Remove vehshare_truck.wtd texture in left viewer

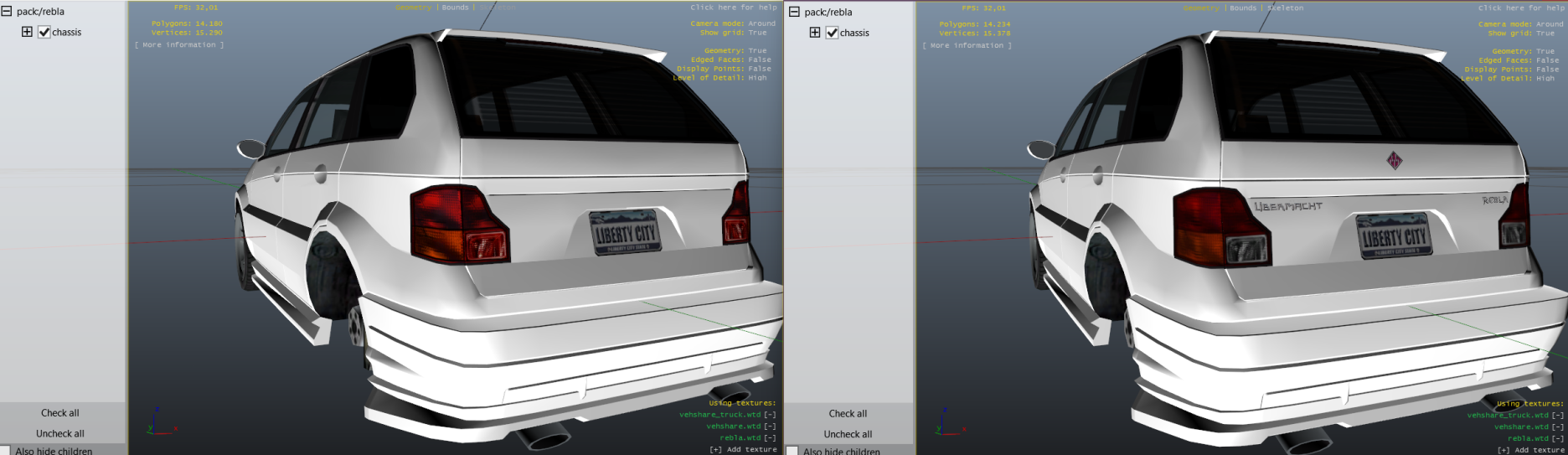tap(770, 415)
